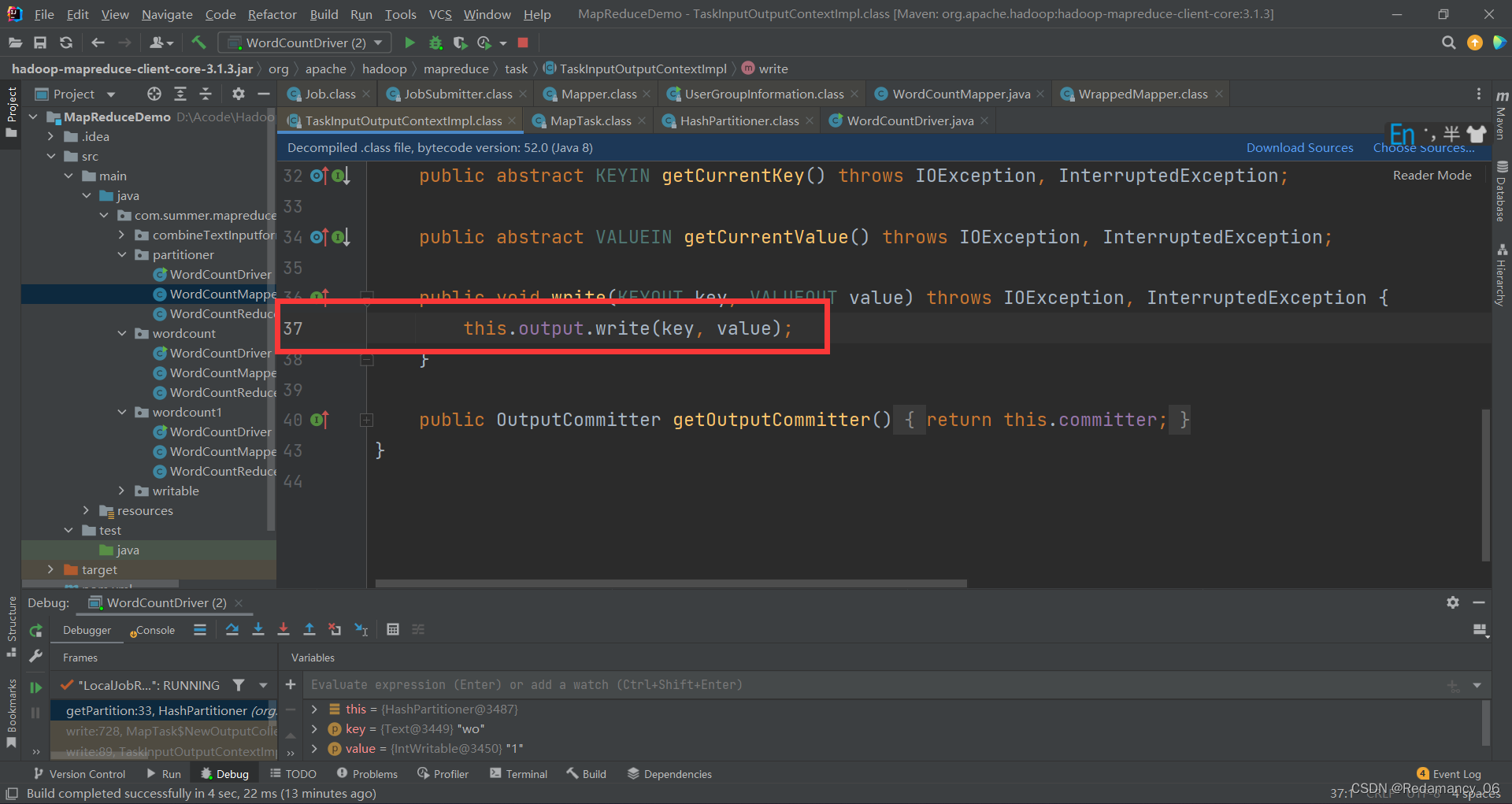Build project with the green hammer icon

point(198,43)
